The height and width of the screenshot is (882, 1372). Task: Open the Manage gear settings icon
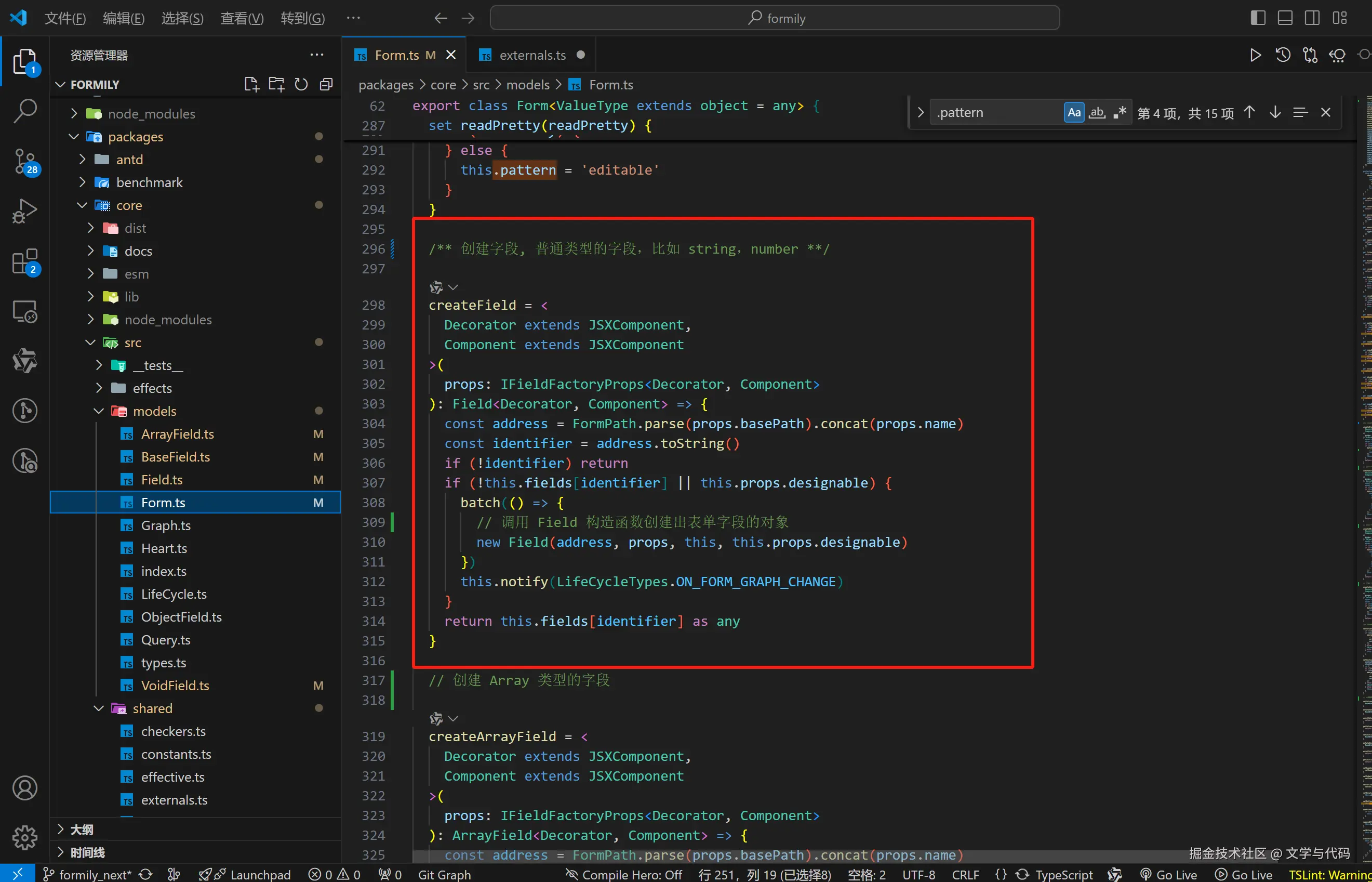pyautogui.click(x=24, y=837)
